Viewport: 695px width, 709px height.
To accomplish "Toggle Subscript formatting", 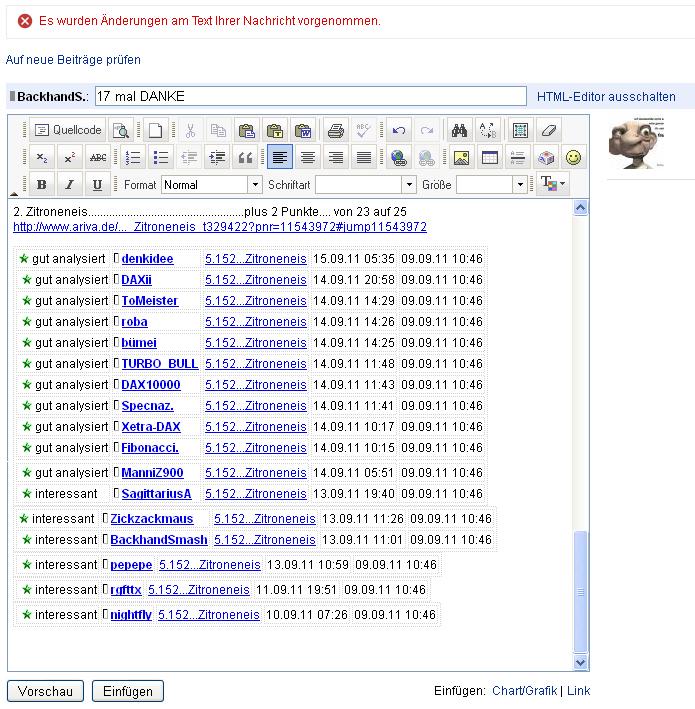I will pos(42,157).
